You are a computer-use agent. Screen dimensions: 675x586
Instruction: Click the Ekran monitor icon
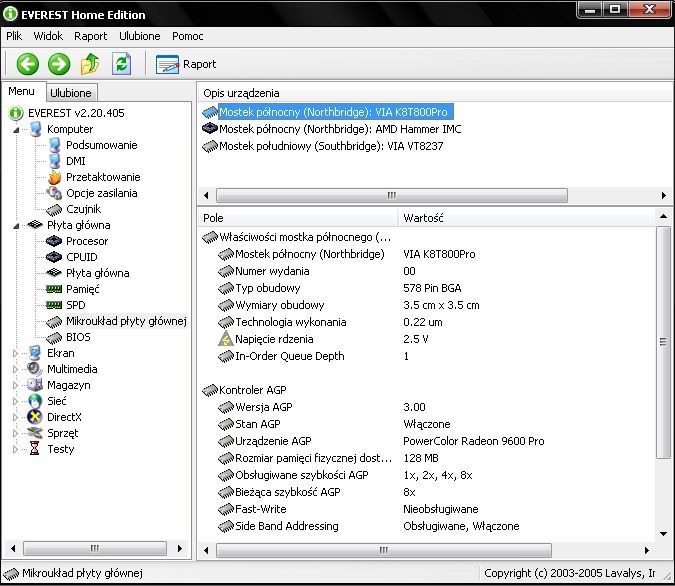(x=35, y=353)
